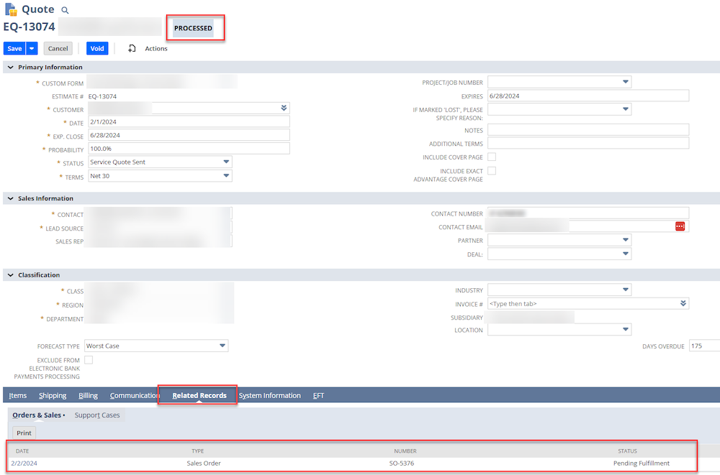This screenshot has width=720, height=475.
Task: Click the Quote document icon in the header
Action: point(11,9)
